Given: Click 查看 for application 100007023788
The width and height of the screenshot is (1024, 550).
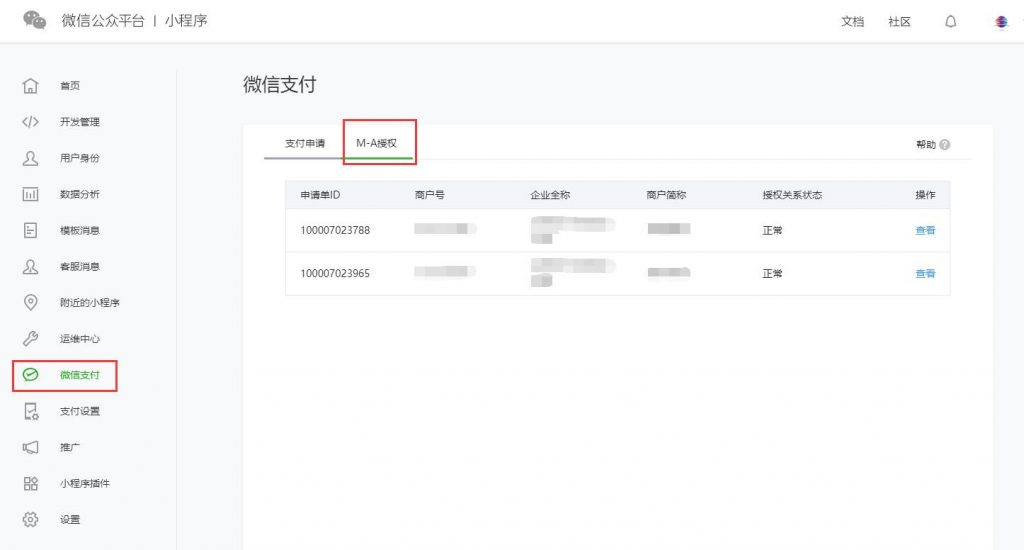Looking at the screenshot, I should coord(925,230).
